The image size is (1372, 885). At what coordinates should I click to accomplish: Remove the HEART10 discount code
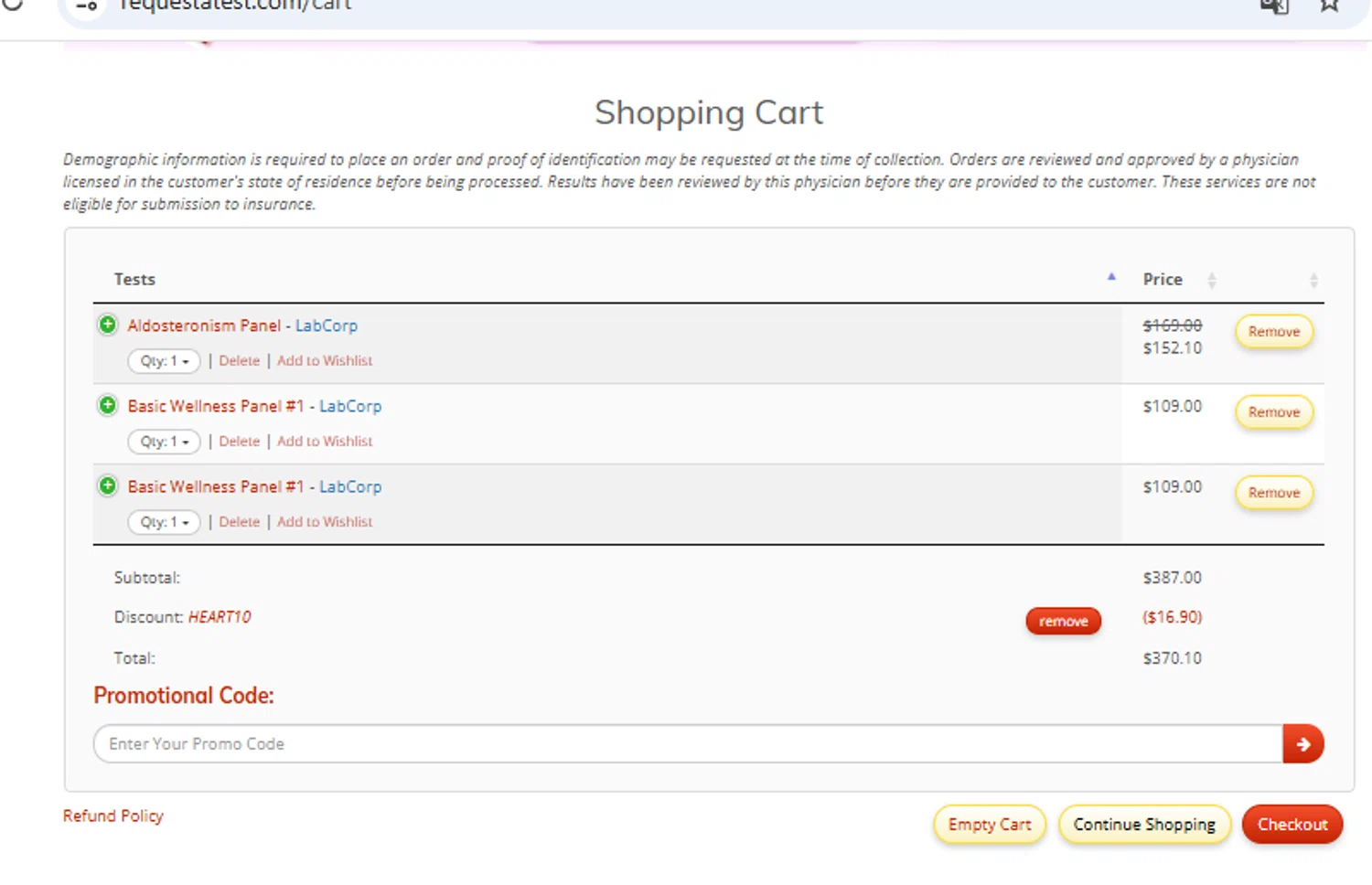tap(1063, 622)
